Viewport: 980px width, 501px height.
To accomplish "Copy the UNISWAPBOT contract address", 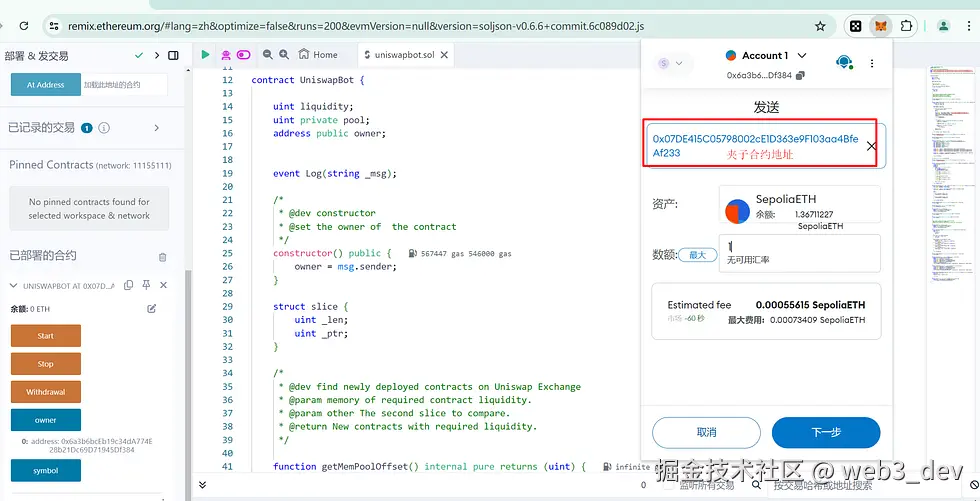I will (x=128, y=285).
